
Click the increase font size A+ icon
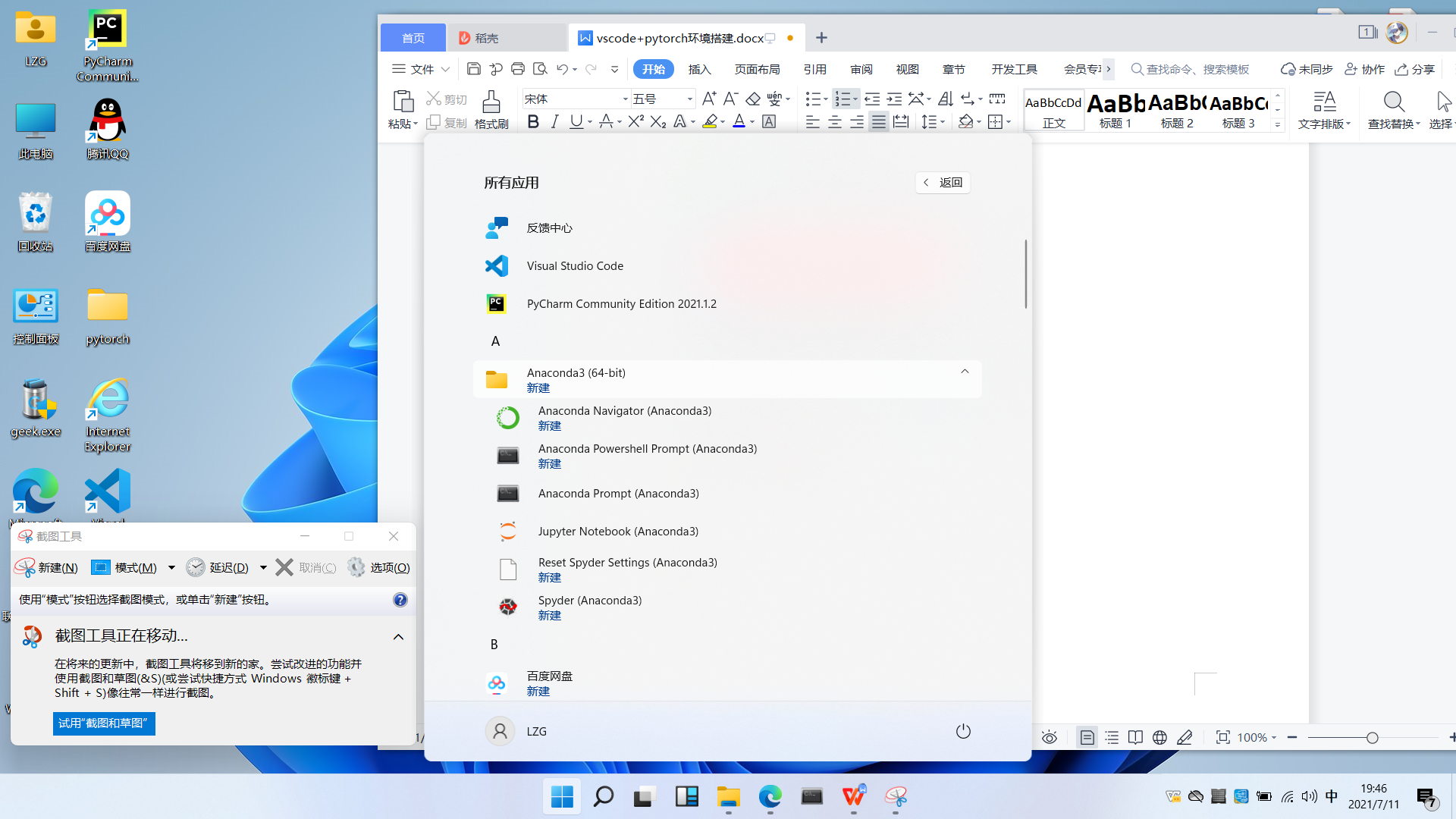coord(709,99)
